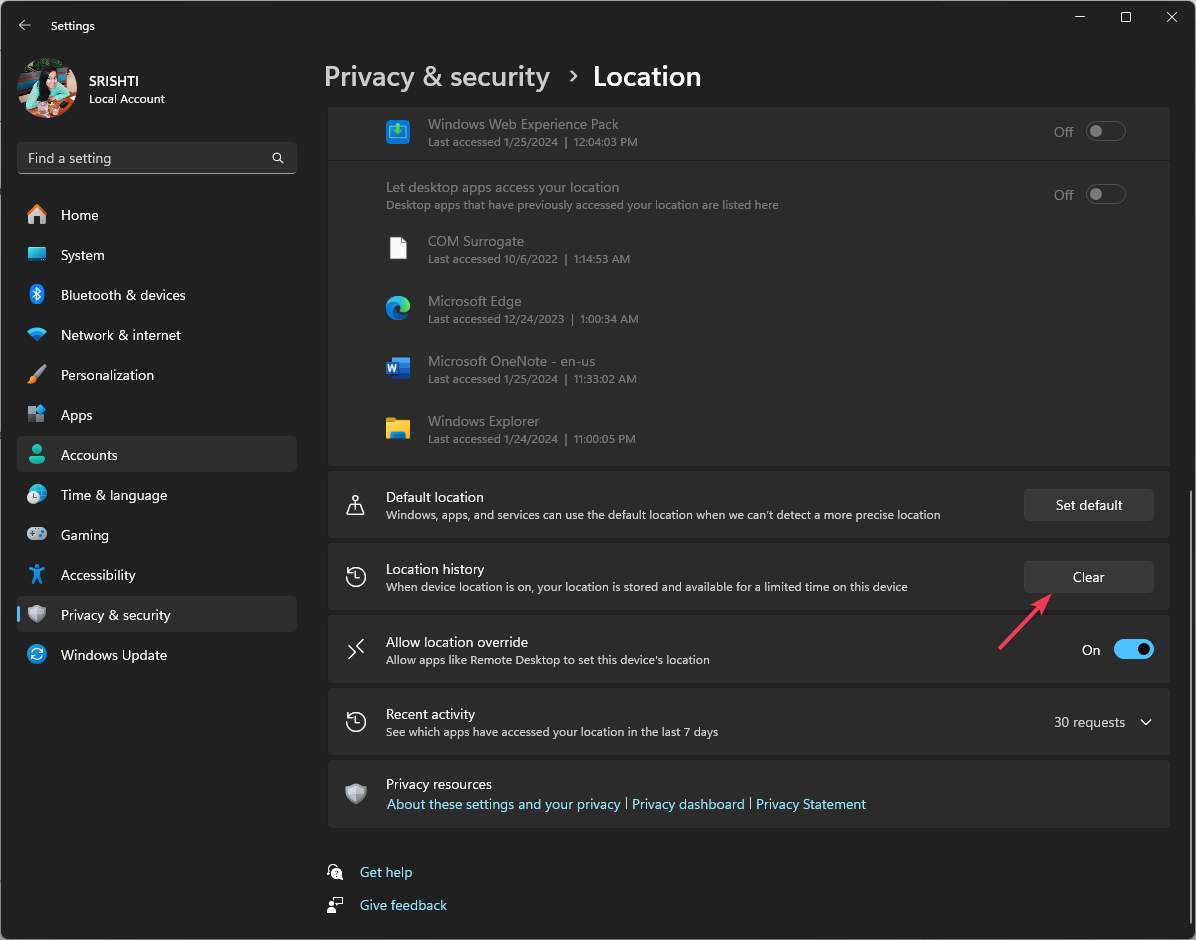Image resolution: width=1196 pixels, height=940 pixels.
Task: Open the Privacy dashboard link
Action: pyautogui.click(x=688, y=804)
